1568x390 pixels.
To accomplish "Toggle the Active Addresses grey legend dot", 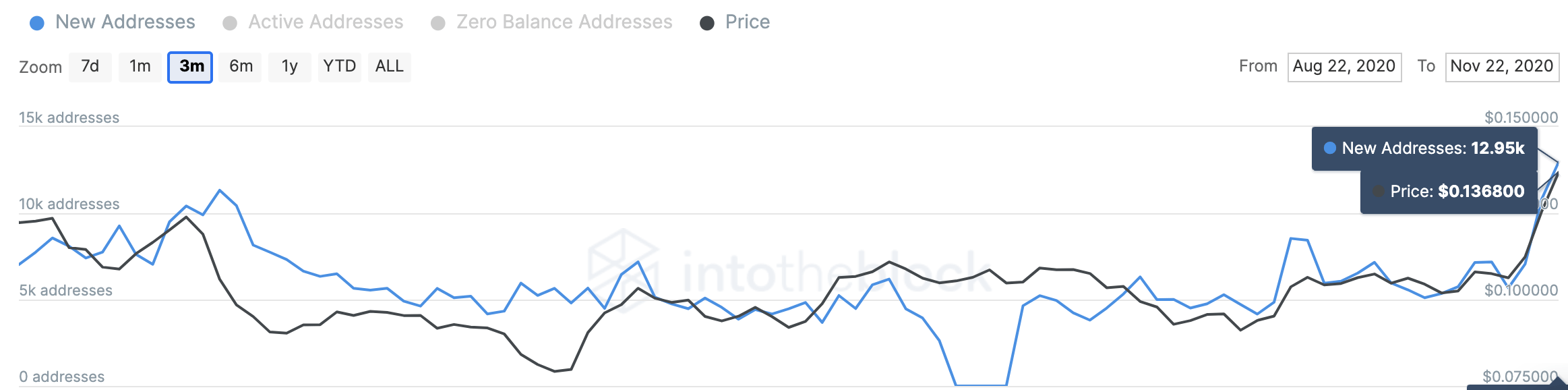I will (230, 23).
